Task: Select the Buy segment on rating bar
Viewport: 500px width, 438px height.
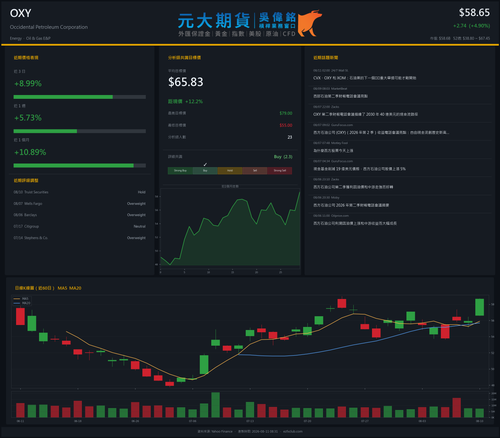Action: click(205, 171)
